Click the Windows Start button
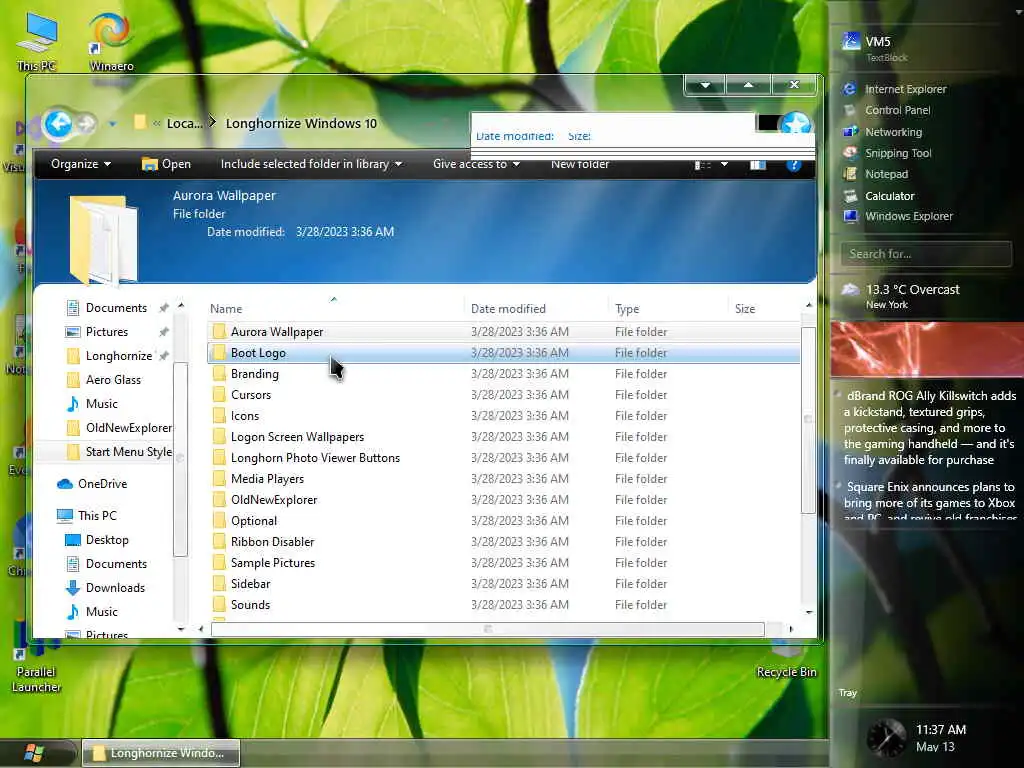Viewport: 1024px width, 768px height. pos(33,753)
